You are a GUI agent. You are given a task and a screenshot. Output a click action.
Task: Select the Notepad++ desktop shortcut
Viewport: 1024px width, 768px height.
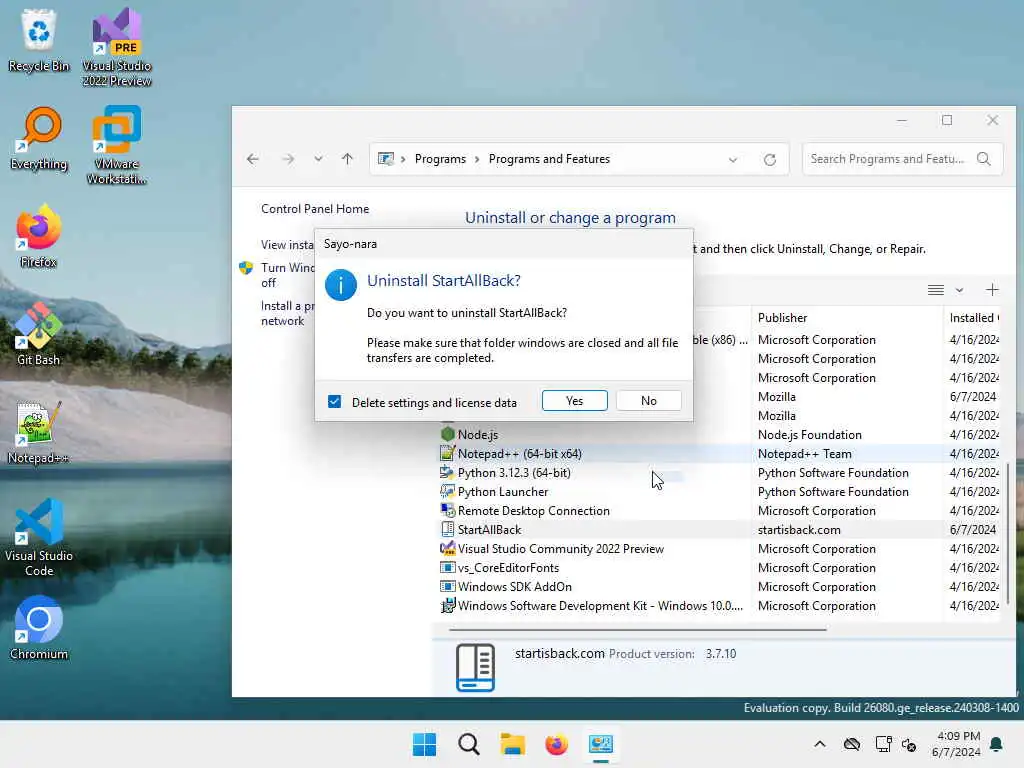point(39,433)
